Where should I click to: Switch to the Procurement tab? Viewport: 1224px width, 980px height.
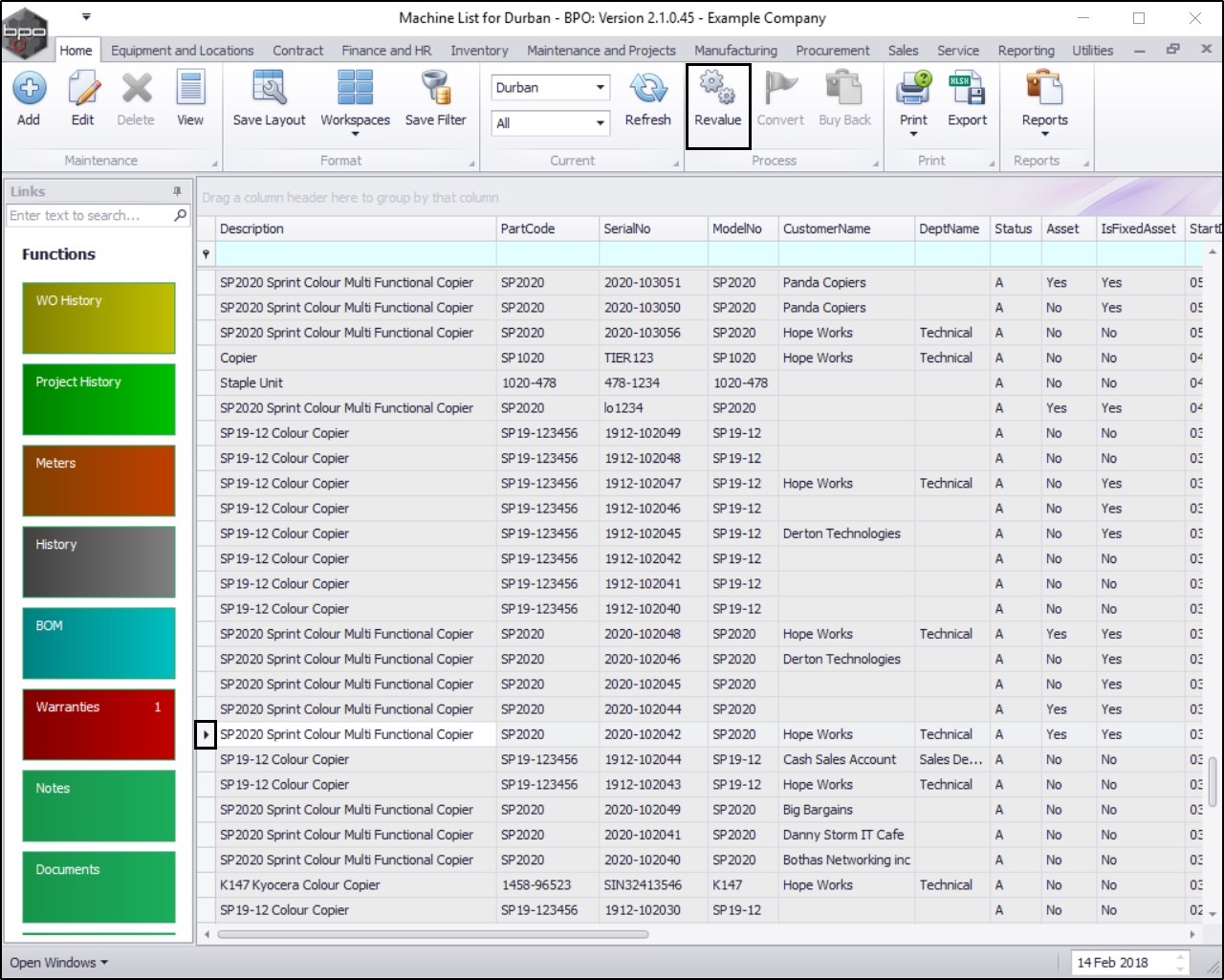tap(833, 51)
